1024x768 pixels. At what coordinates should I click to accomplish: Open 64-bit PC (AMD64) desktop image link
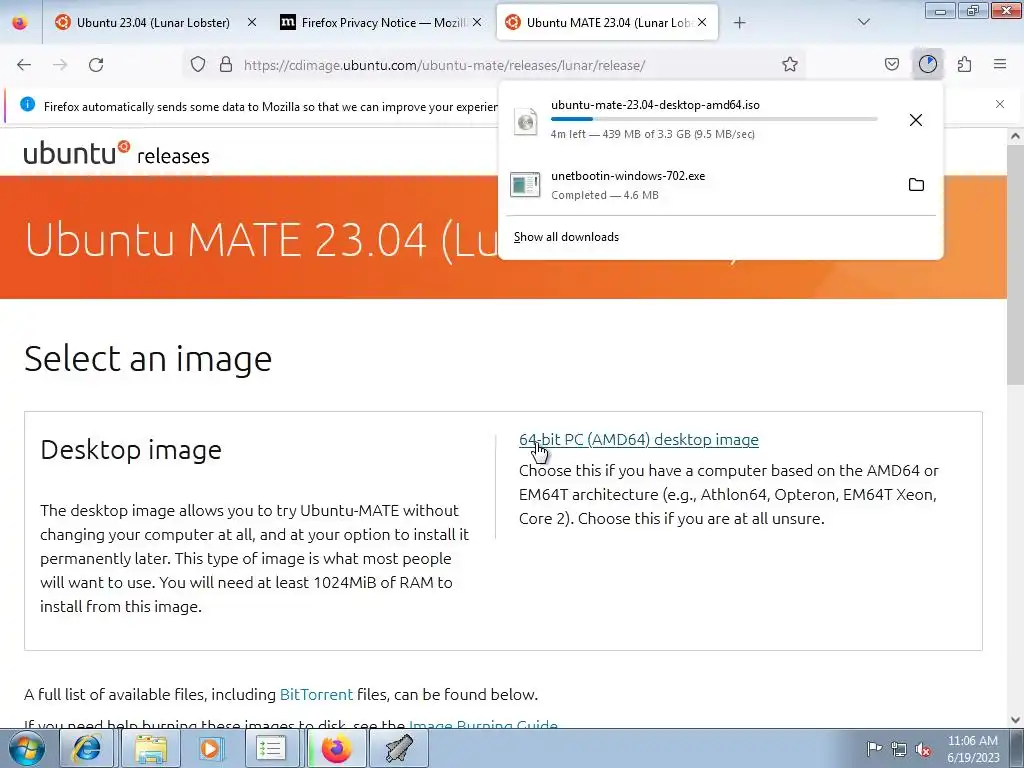(639, 440)
